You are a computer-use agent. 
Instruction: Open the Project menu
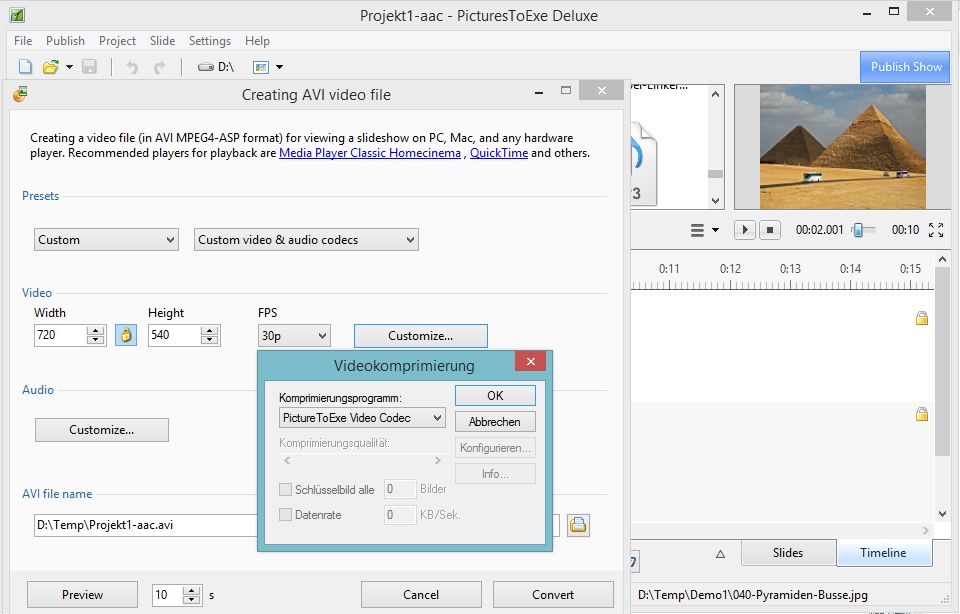(x=118, y=40)
